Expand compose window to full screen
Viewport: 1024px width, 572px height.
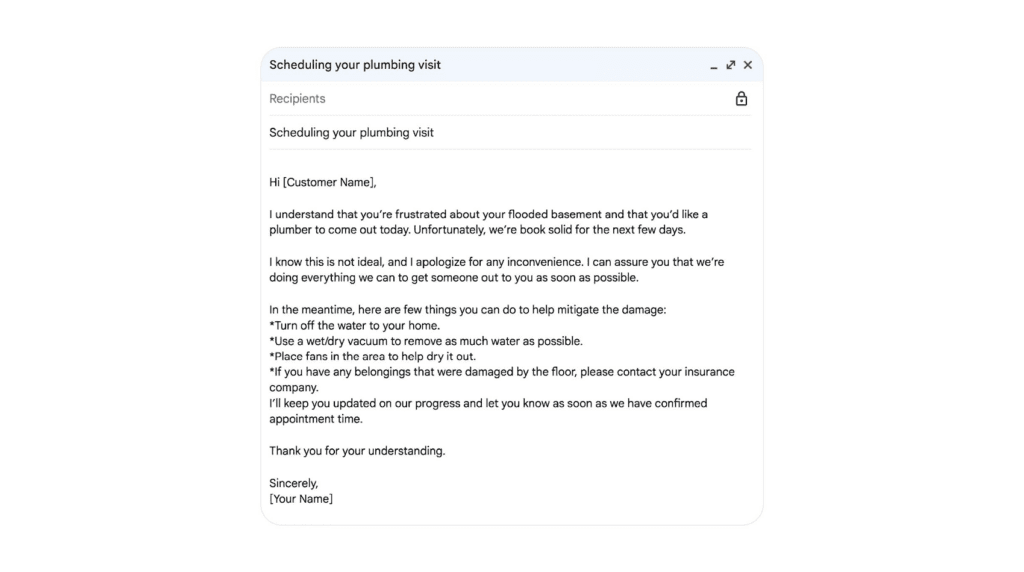click(x=731, y=65)
